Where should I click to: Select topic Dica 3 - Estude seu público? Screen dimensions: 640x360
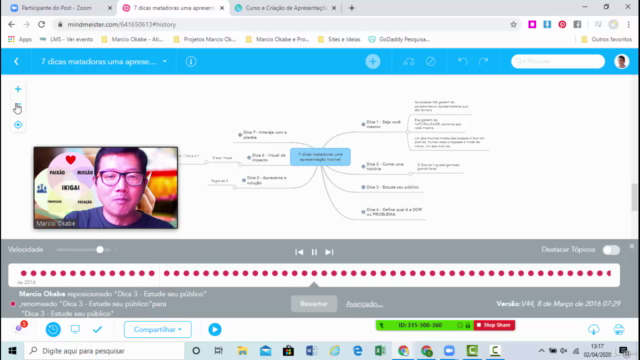tap(390, 187)
